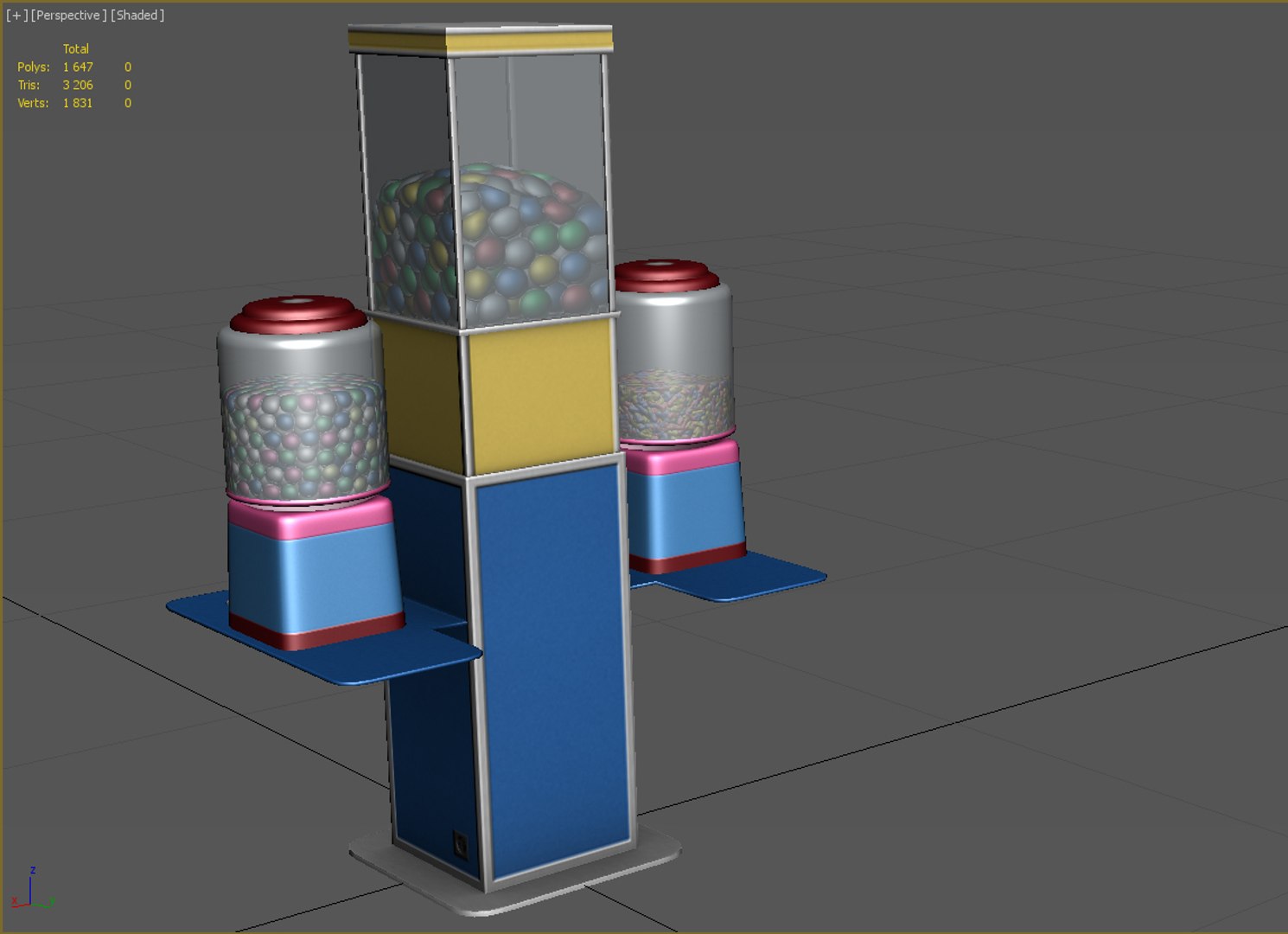Click the Total statistics header label

(76, 48)
